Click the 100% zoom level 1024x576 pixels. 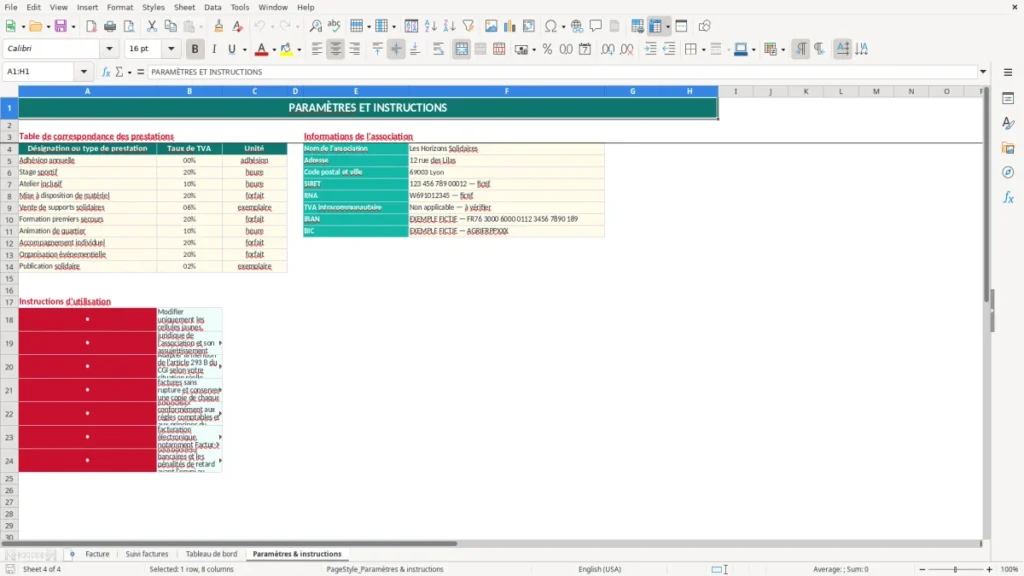[x=1010, y=569]
